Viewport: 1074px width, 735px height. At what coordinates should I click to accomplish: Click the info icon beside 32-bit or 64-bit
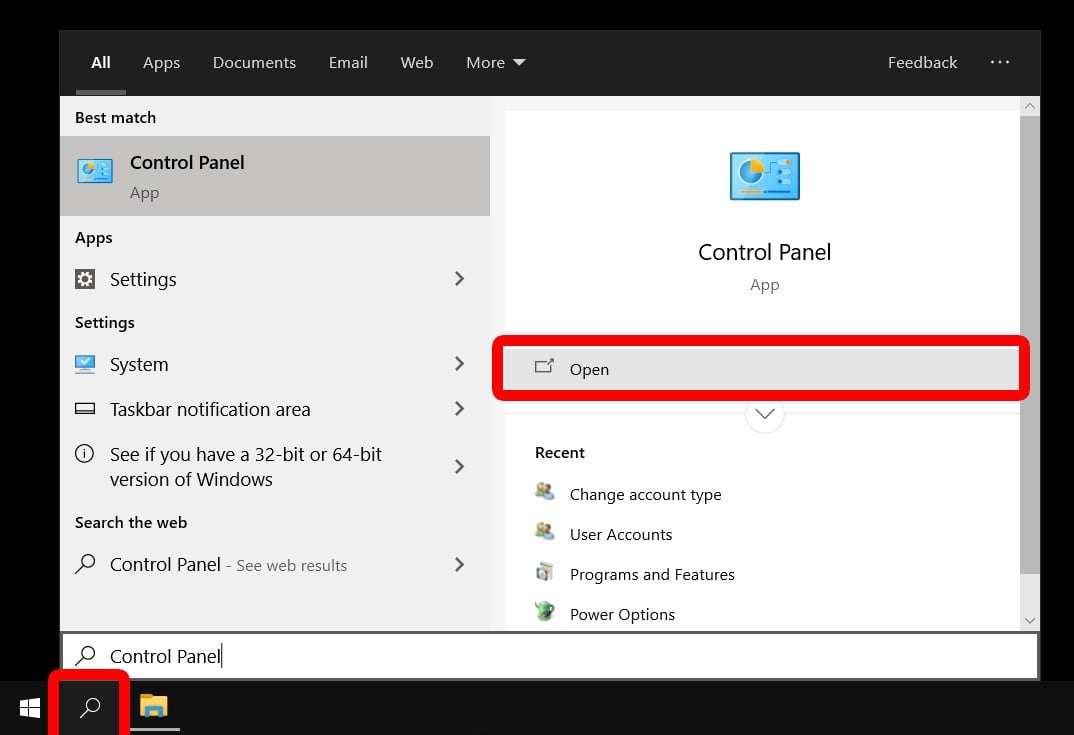84,453
